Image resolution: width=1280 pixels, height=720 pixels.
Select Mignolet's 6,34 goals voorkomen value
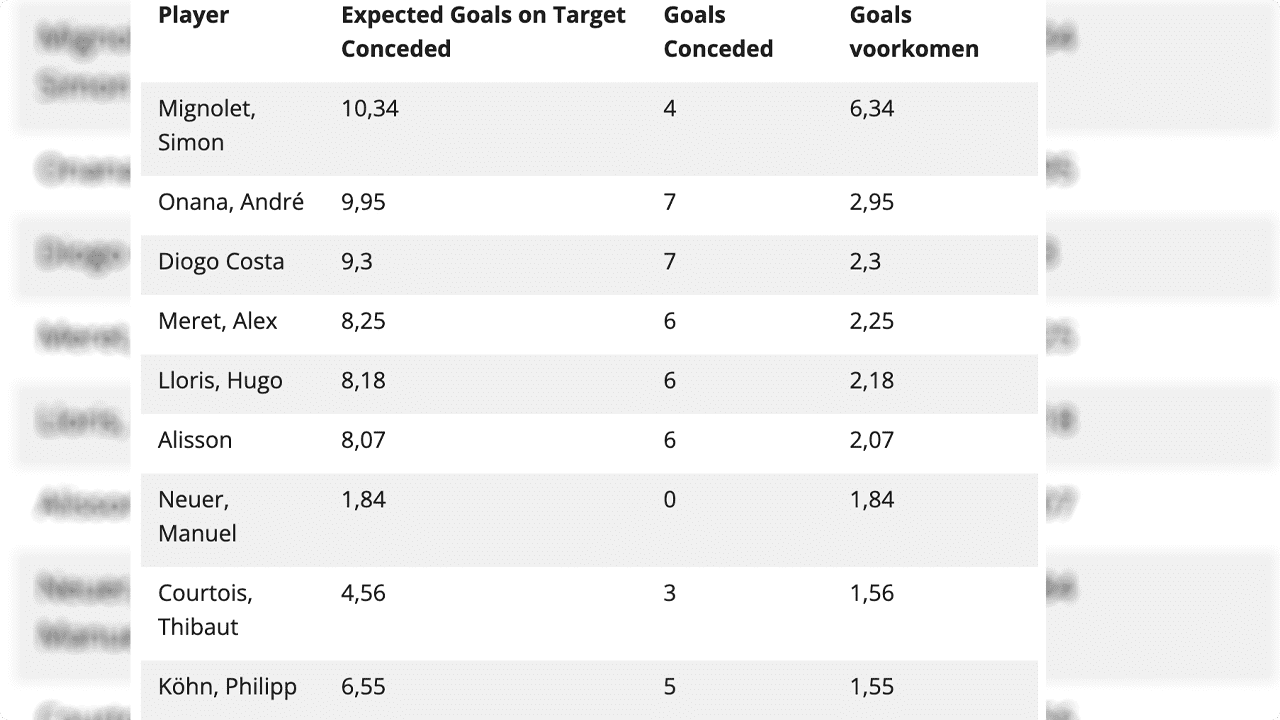[872, 108]
